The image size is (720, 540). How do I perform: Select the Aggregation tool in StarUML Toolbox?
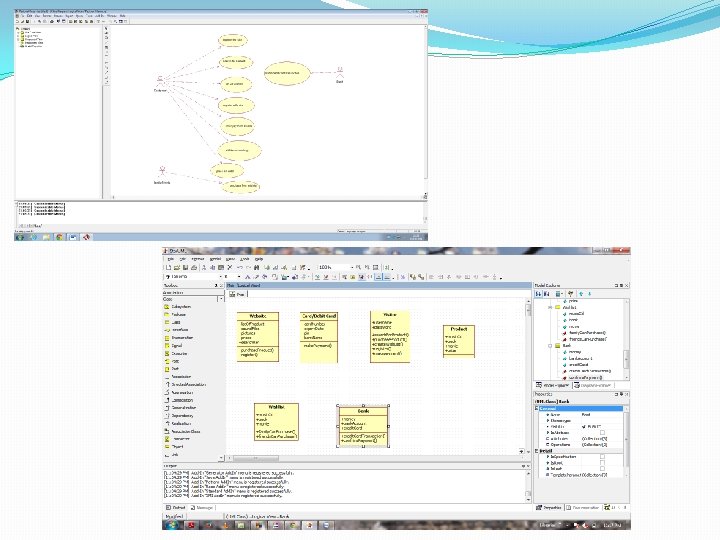(x=179, y=393)
